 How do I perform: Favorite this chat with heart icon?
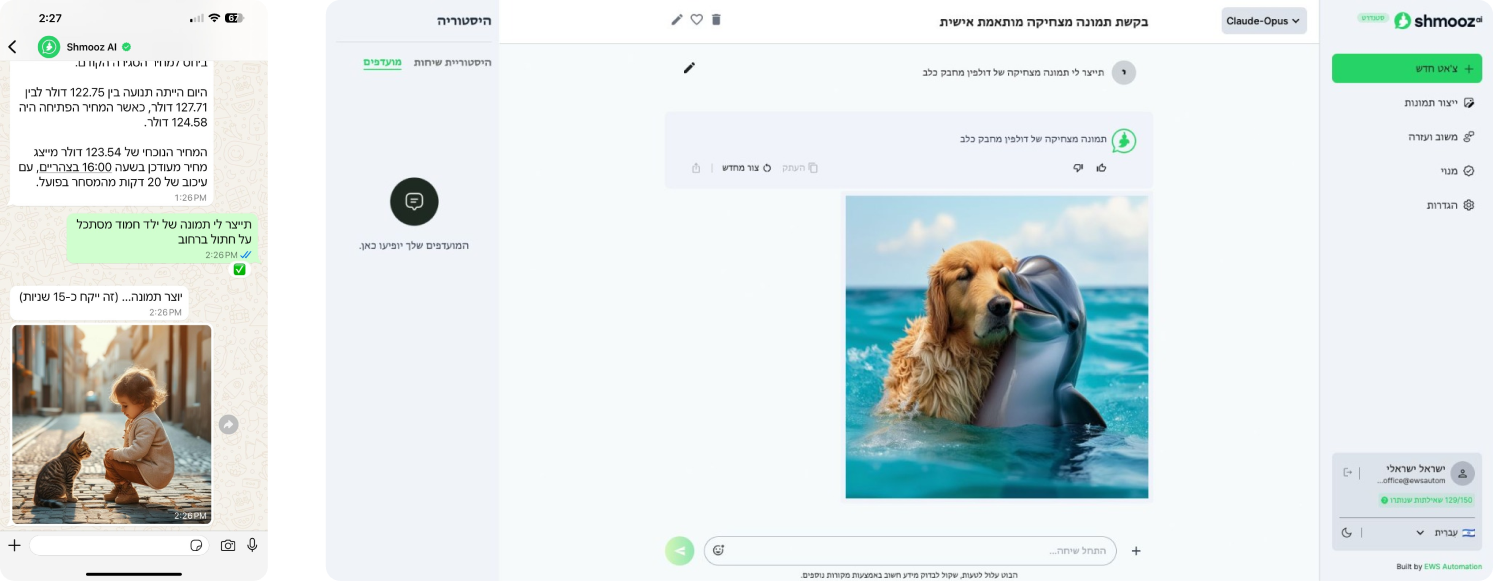(x=697, y=20)
